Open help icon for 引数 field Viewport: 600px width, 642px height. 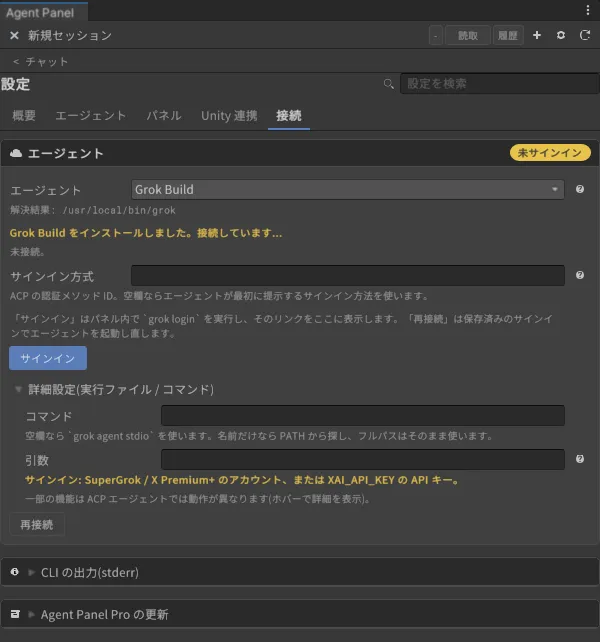[580, 459]
